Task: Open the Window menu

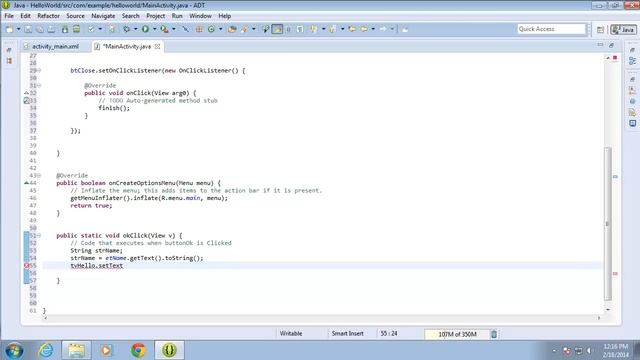Action: (x=200, y=16)
